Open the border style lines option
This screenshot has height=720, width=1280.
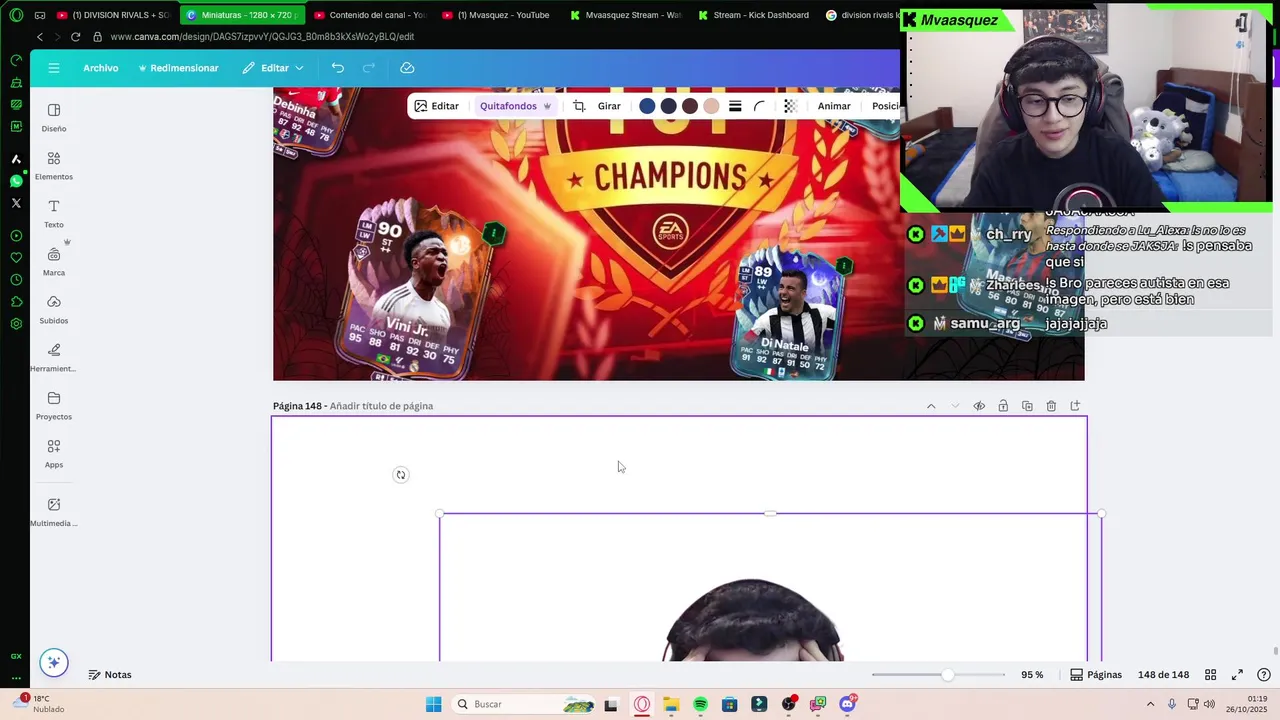click(735, 106)
